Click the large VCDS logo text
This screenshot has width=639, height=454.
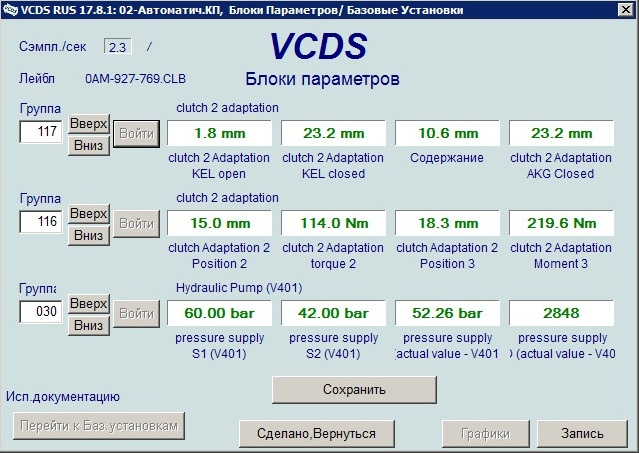point(319,46)
